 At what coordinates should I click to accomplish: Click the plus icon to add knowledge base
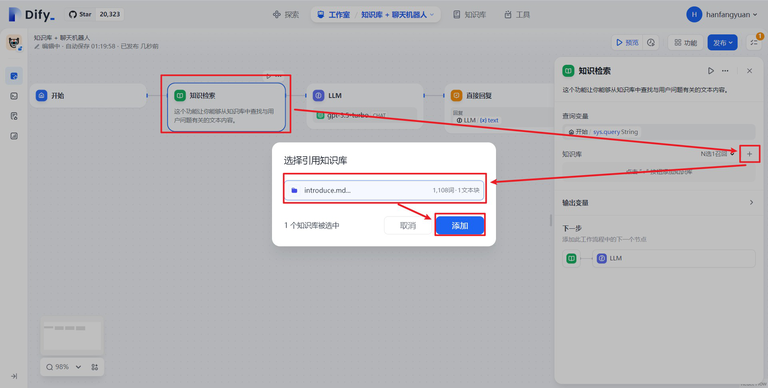[x=749, y=154]
